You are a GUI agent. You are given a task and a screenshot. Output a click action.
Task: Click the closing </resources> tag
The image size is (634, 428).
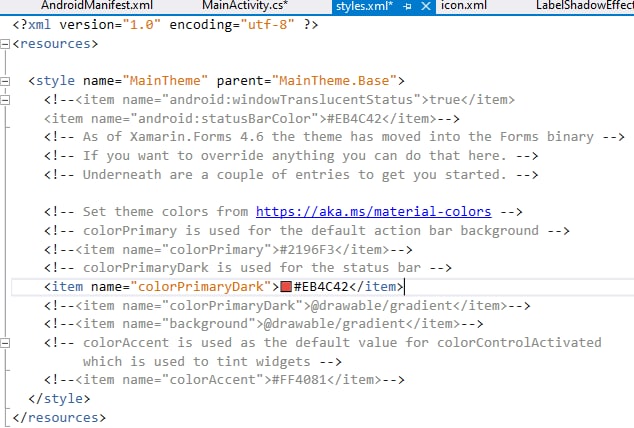tap(59, 417)
